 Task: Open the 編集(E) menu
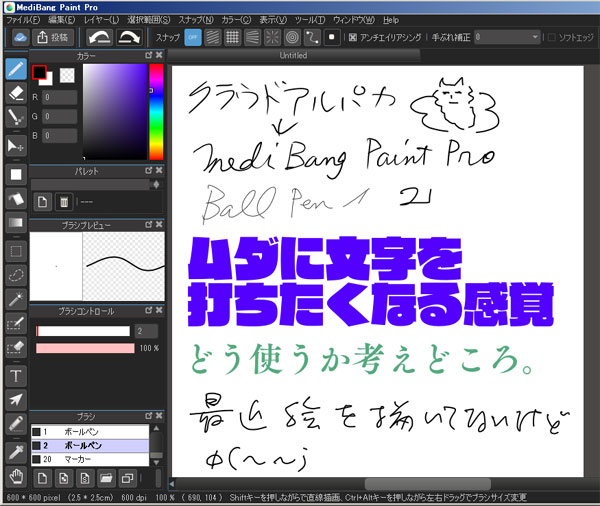(62, 20)
